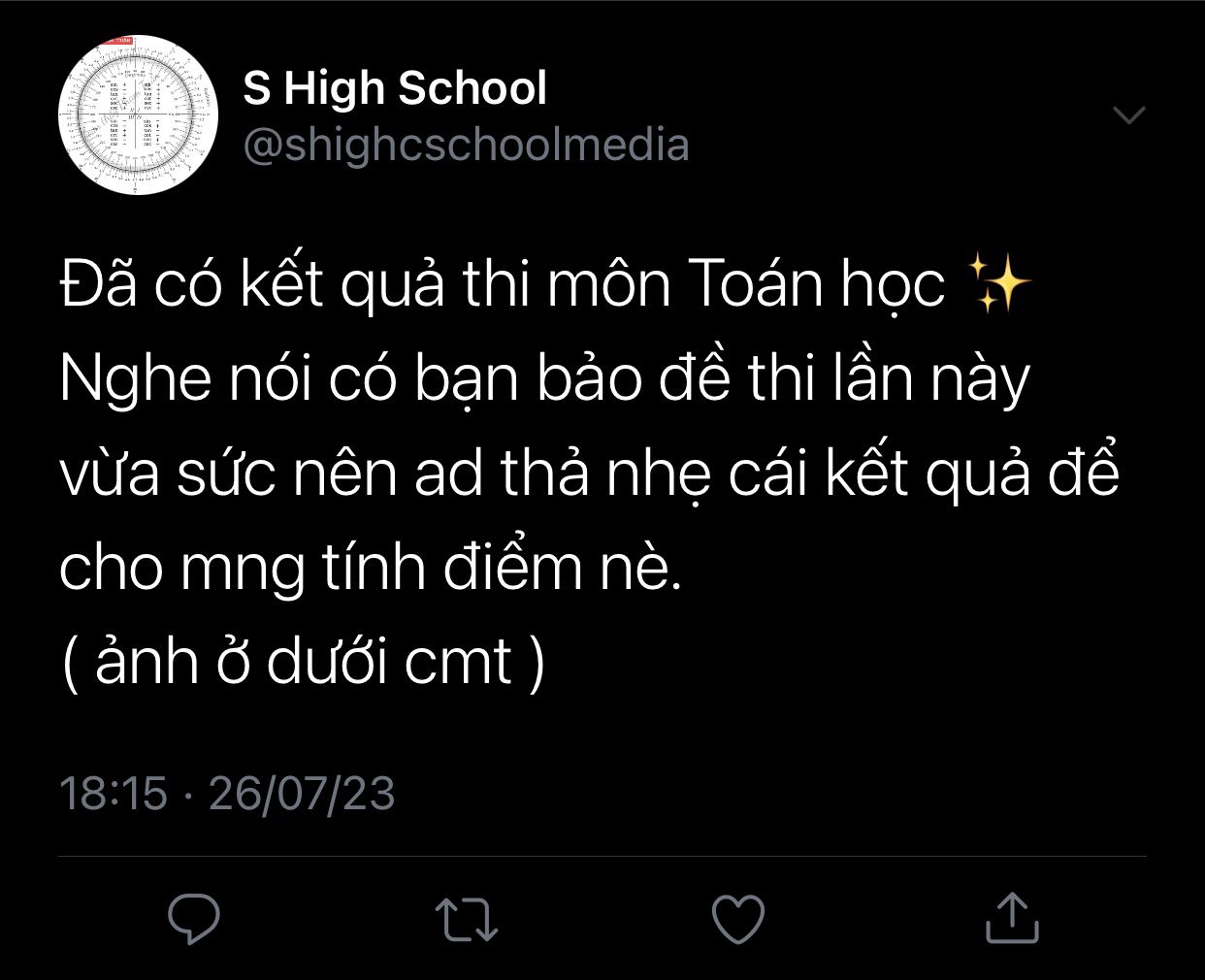Retweet the S High School post
Image resolution: width=1205 pixels, height=980 pixels.
[466, 919]
